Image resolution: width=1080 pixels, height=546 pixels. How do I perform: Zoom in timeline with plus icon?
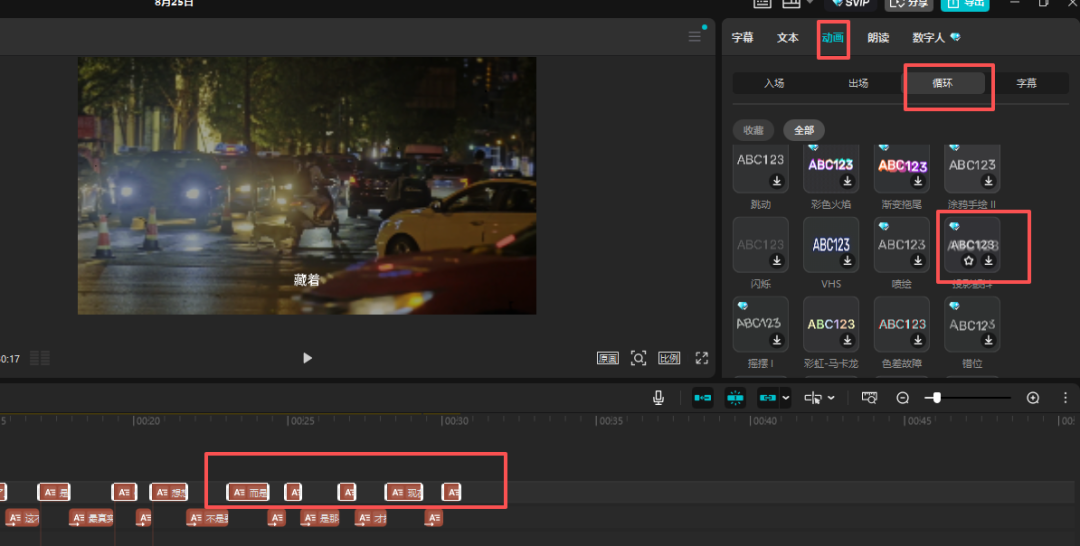pos(1033,398)
